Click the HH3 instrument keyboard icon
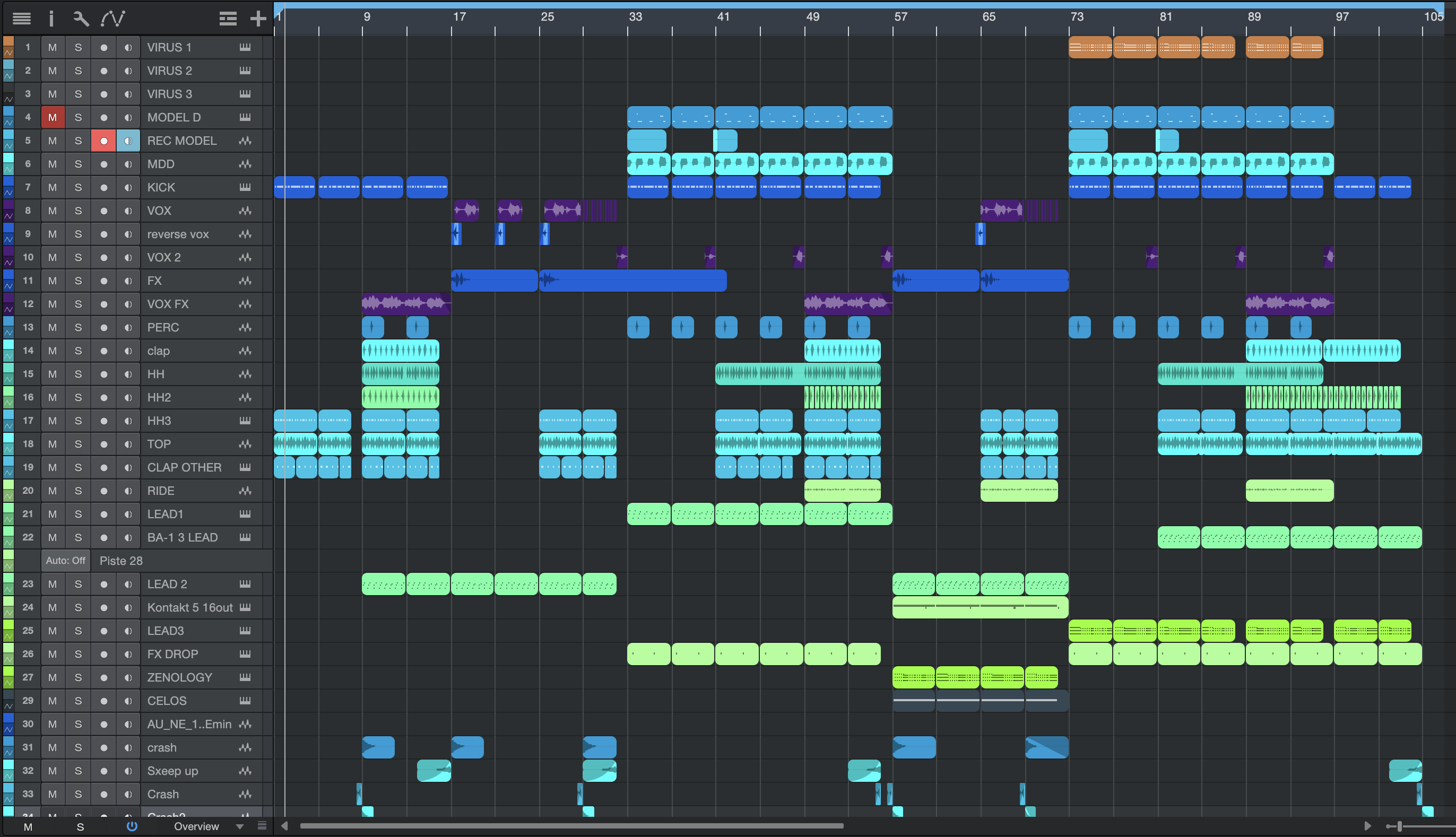 point(245,421)
